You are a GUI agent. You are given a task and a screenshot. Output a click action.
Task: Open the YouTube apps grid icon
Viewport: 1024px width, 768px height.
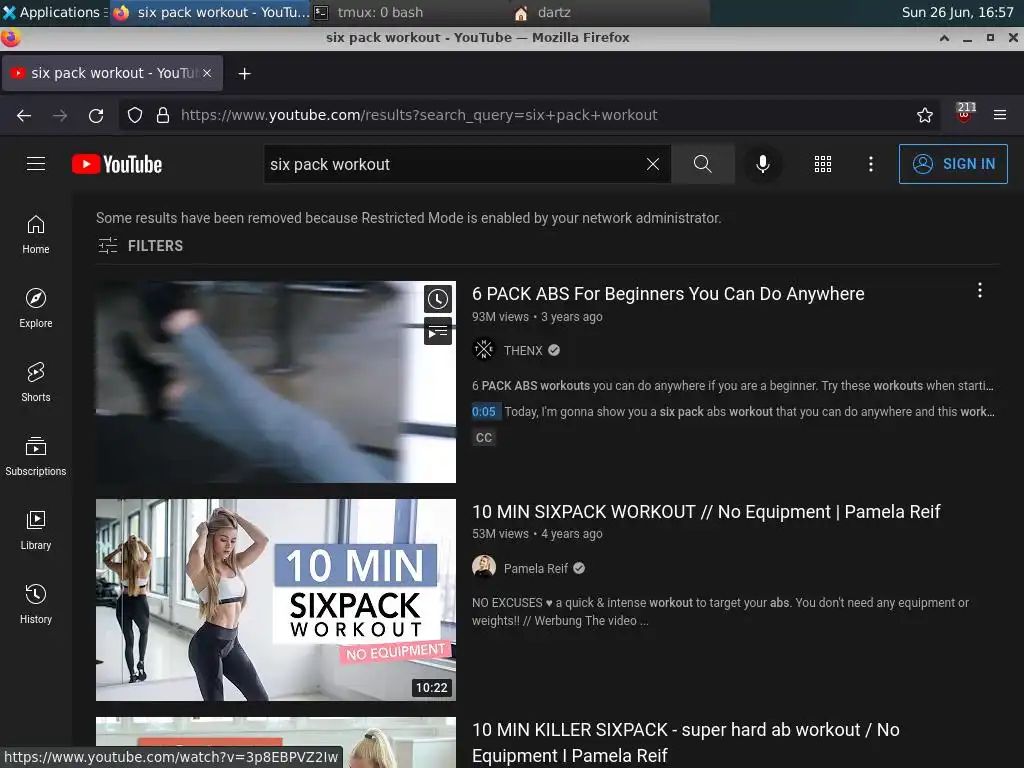[x=823, y=164]
